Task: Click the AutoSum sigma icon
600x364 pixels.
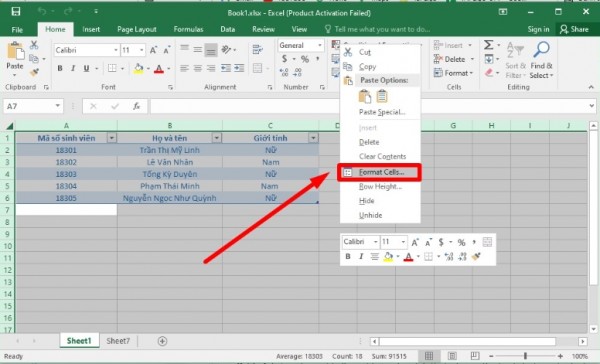Action: coord(489,45)
